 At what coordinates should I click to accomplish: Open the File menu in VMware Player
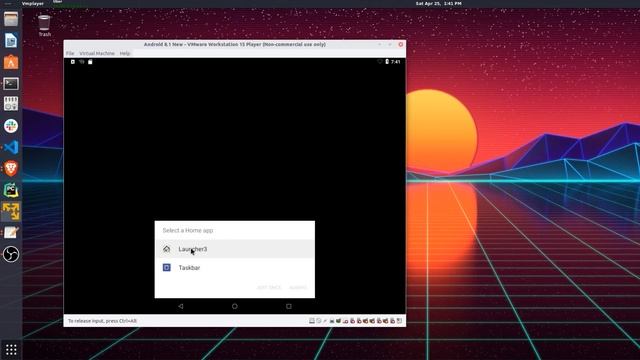[70, 53]
